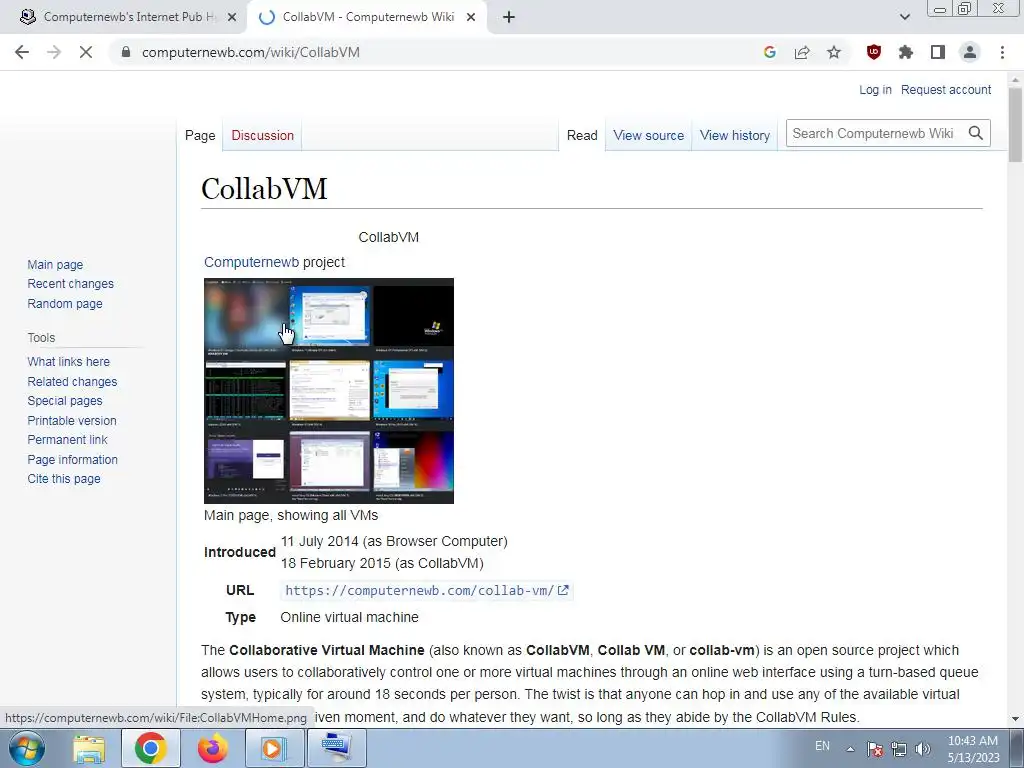Open the Windows Start menu

(x=27, y=748)
